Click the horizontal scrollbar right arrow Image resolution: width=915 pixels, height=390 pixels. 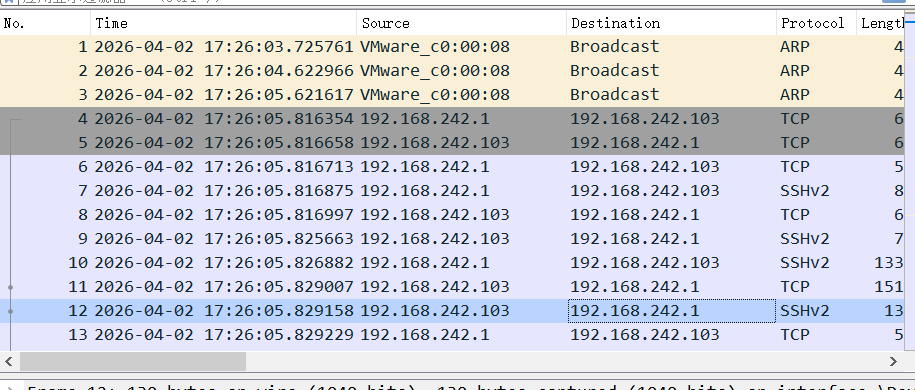(893, 361)
